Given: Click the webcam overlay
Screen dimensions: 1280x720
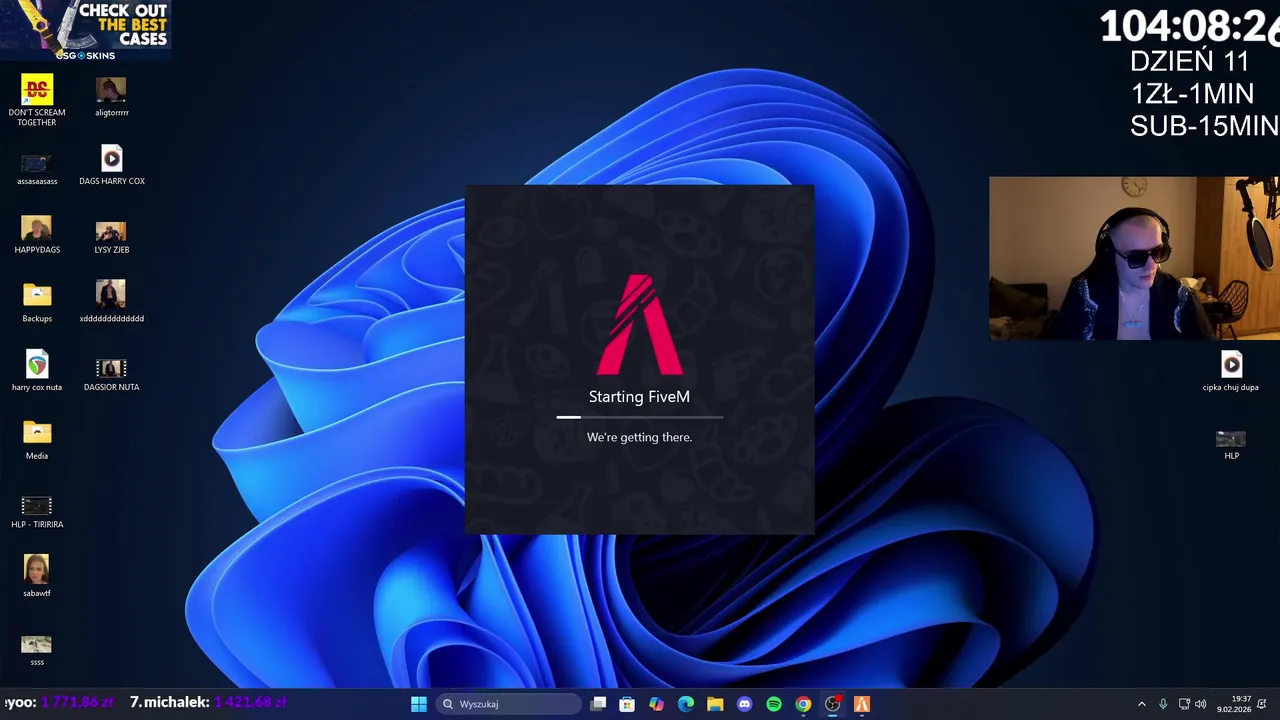Looking at the screenshot, I should pyautogui.click(x=1134, y=258).
